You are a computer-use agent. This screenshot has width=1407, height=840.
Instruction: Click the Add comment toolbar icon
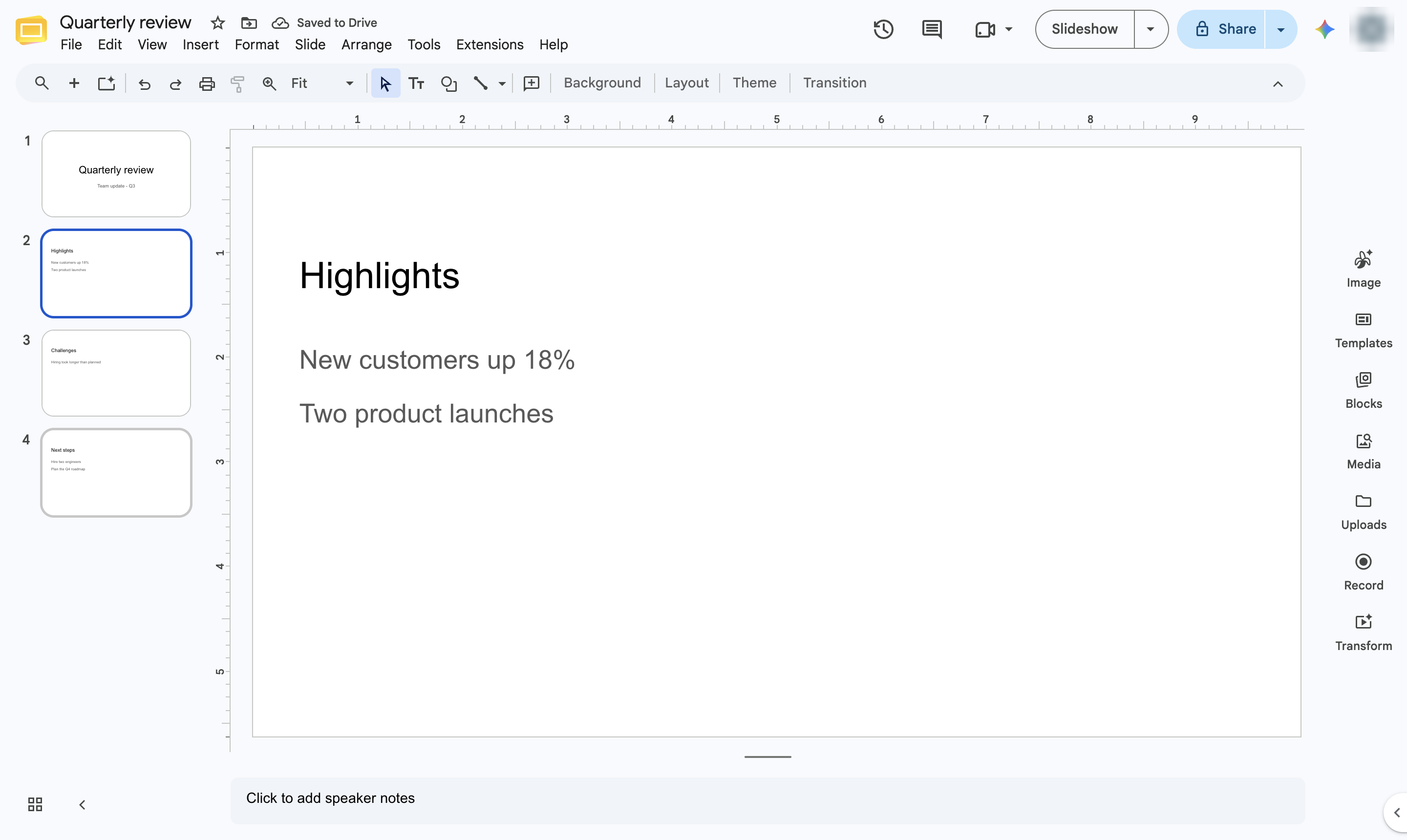[x=531, y=84]
